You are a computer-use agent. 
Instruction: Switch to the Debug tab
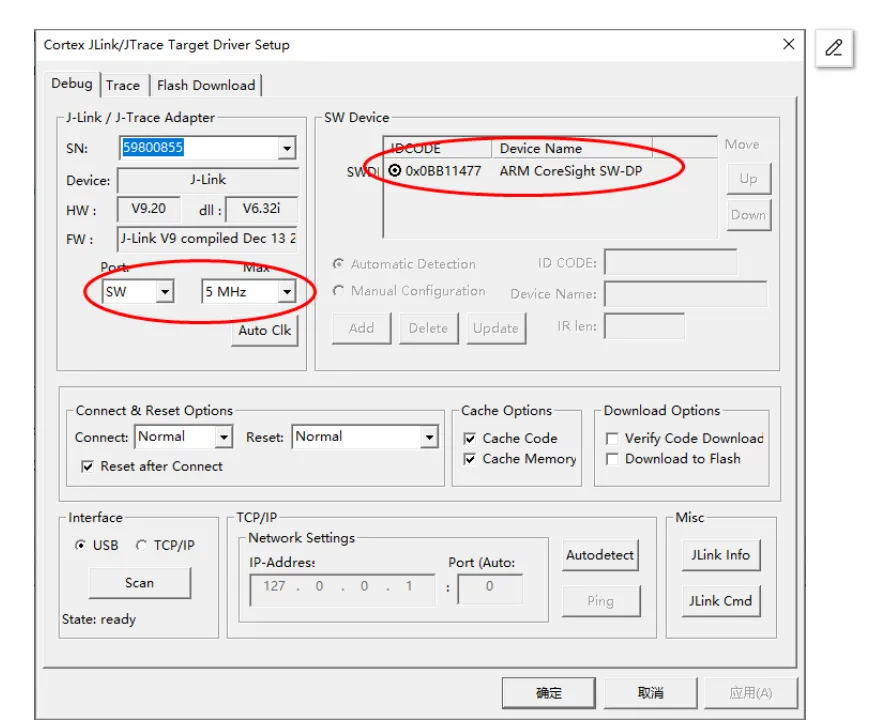72,84
